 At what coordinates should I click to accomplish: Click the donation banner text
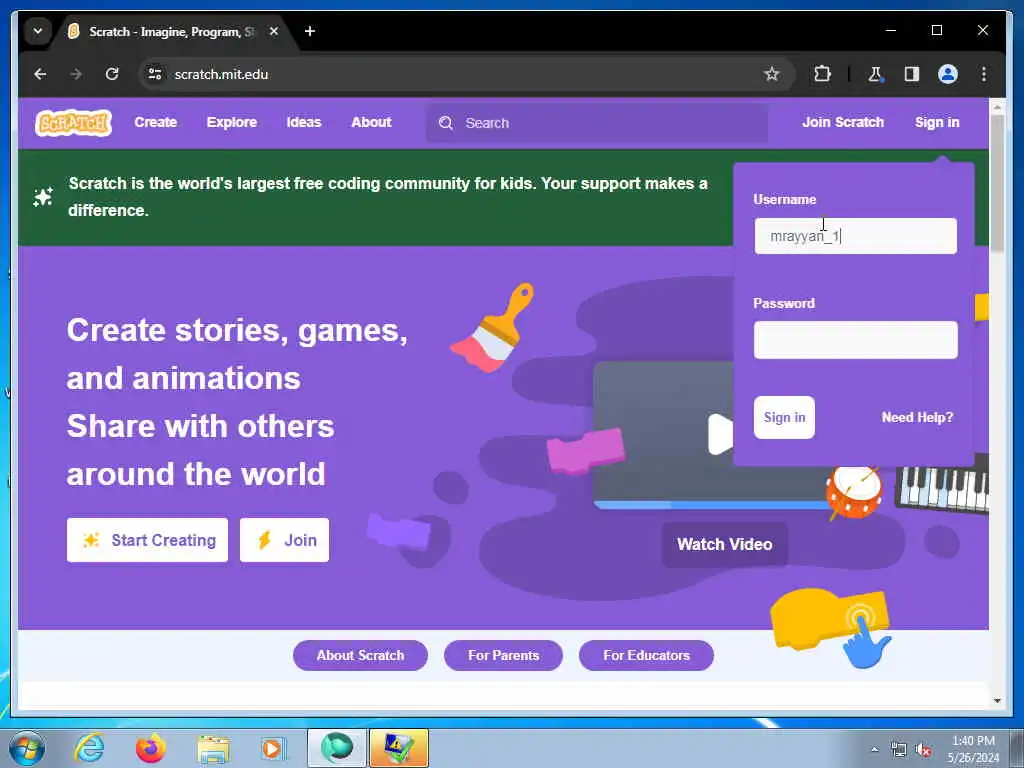point(388,197)
